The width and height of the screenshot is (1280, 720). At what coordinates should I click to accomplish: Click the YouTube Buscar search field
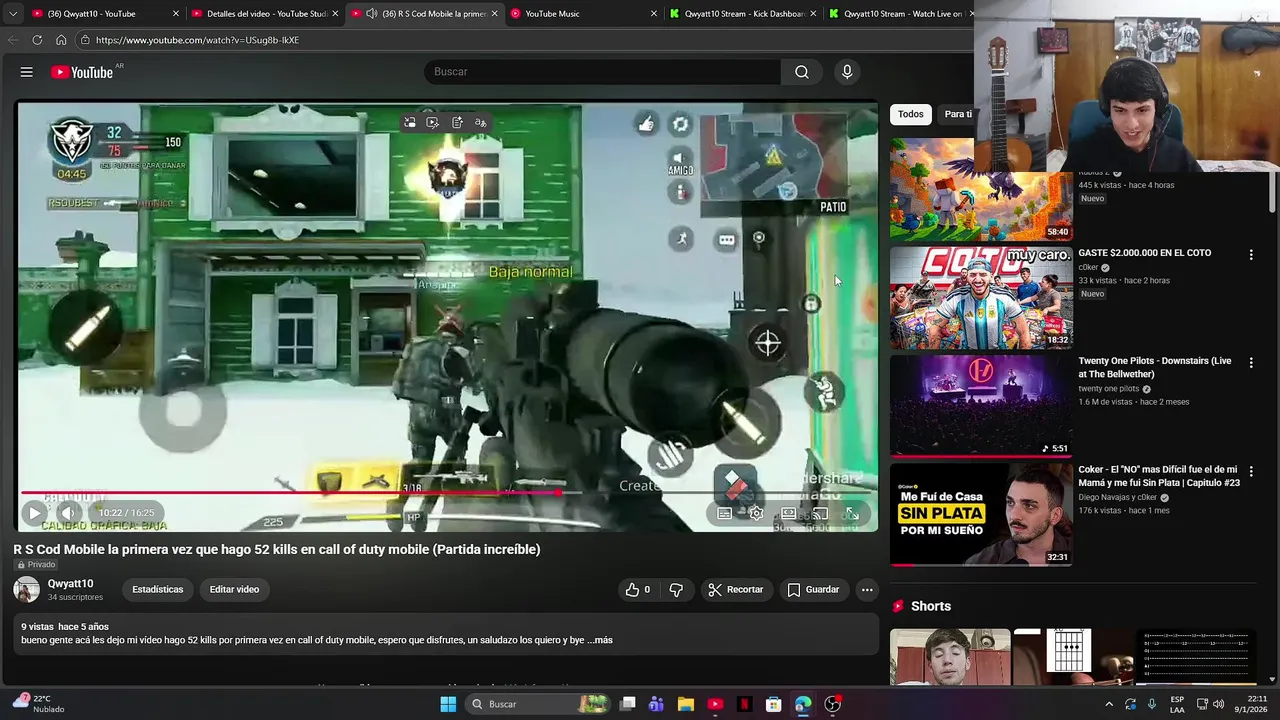(603, 72)
